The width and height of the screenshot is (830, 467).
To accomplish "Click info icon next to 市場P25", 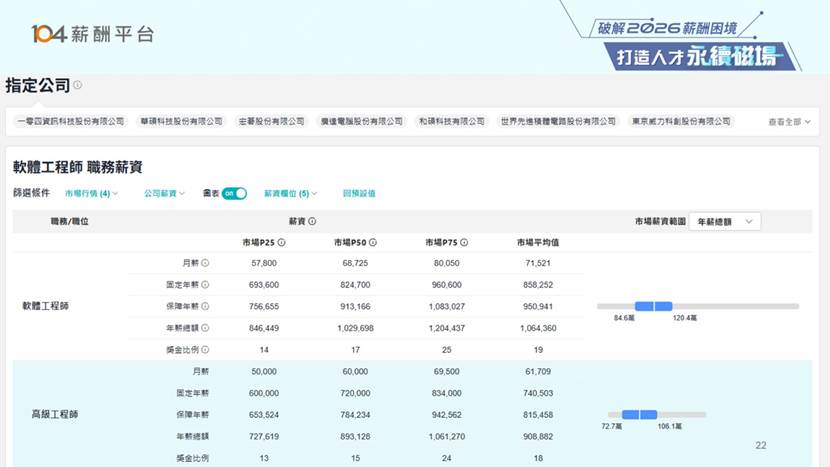I will point(281,242).
